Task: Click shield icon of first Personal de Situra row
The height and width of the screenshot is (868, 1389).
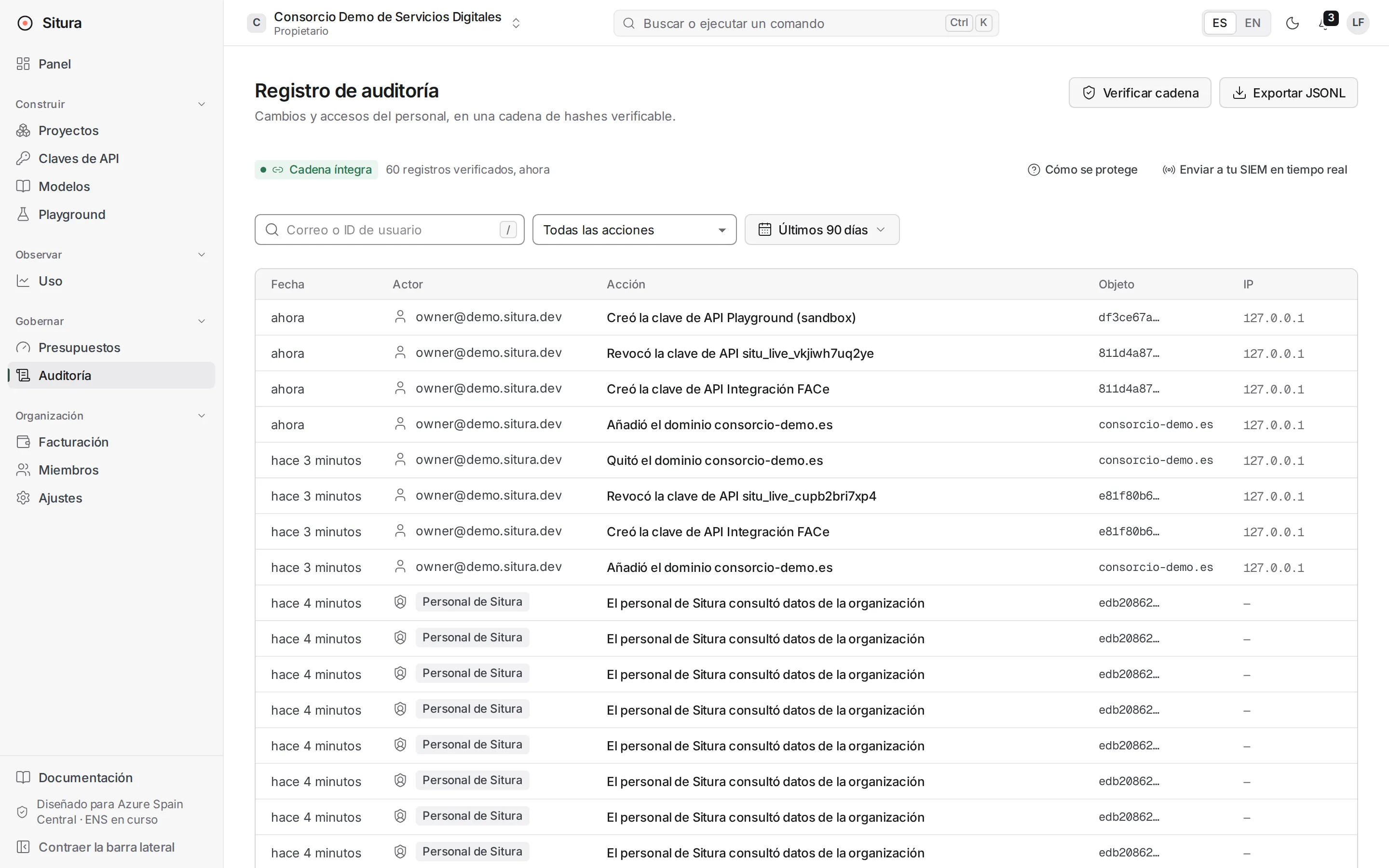Action: 400,602
